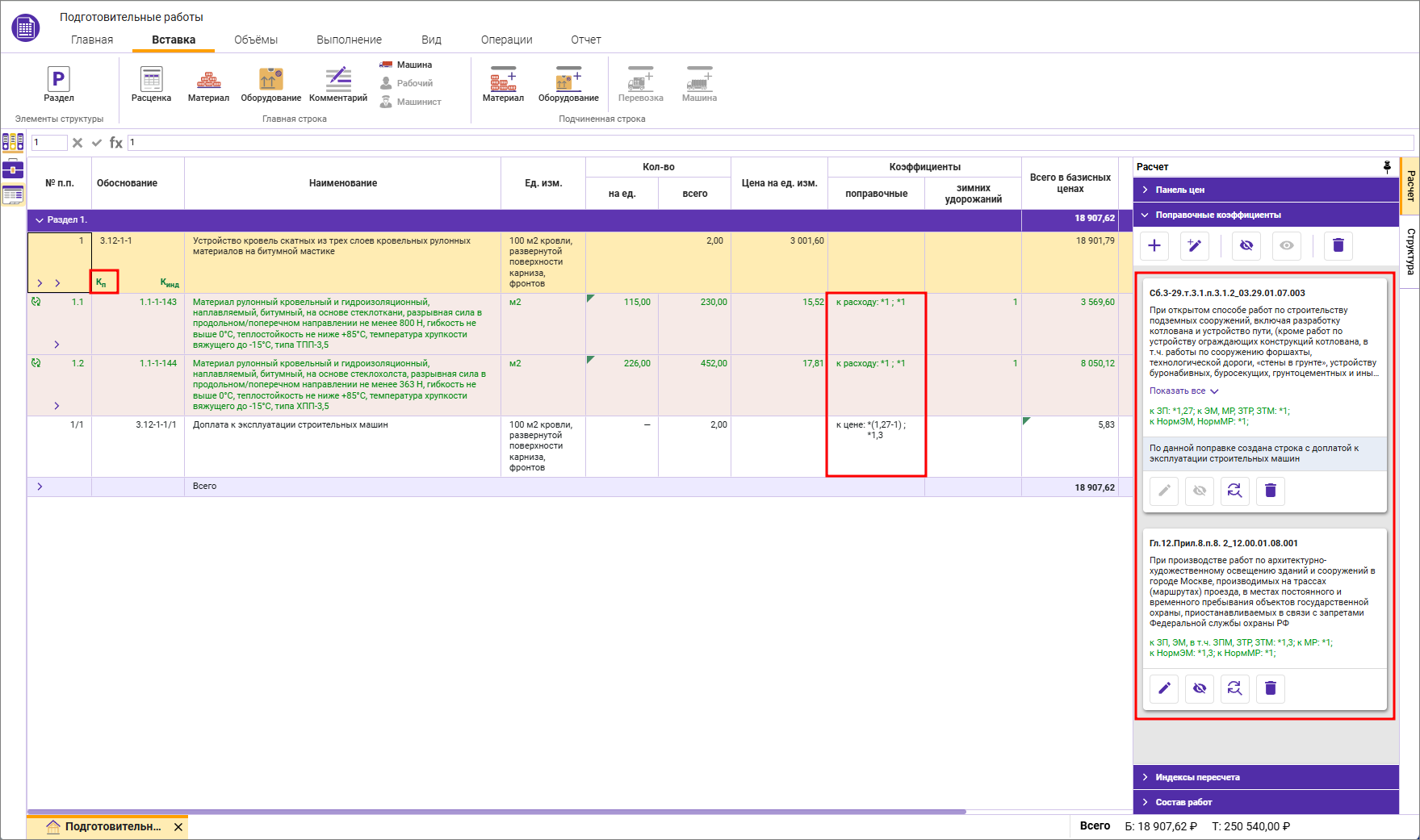This screenshot has height=840, width=1420.
Task: Expand the Индексы пересчета section
Action: [x=1196, y=777]
